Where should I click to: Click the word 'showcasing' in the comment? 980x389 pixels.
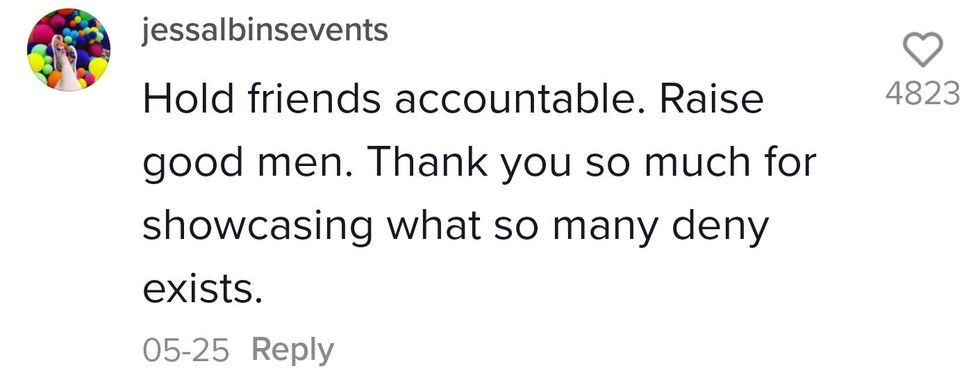tap(258, 228)
